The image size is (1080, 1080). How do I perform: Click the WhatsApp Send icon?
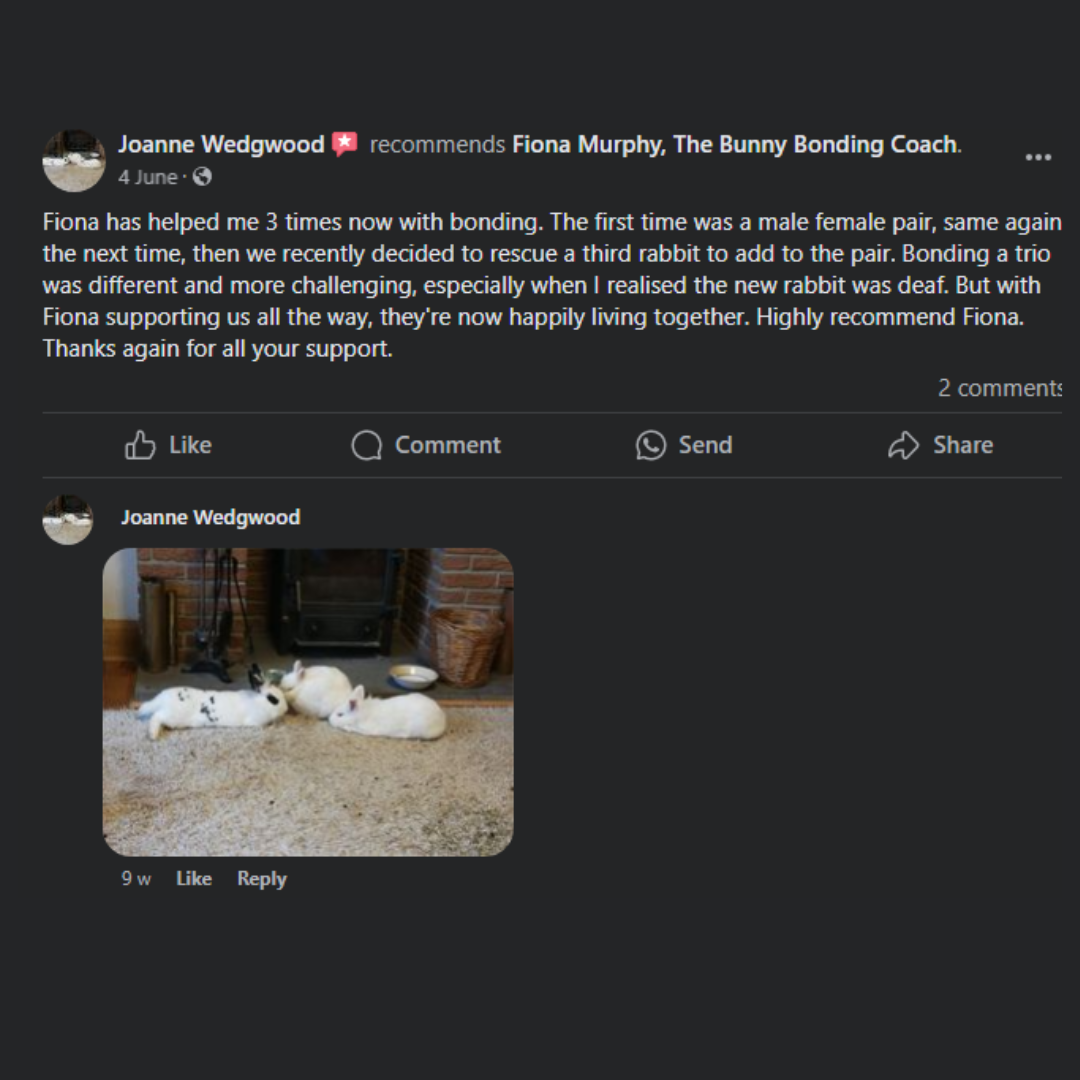click(x=651, y=445)
